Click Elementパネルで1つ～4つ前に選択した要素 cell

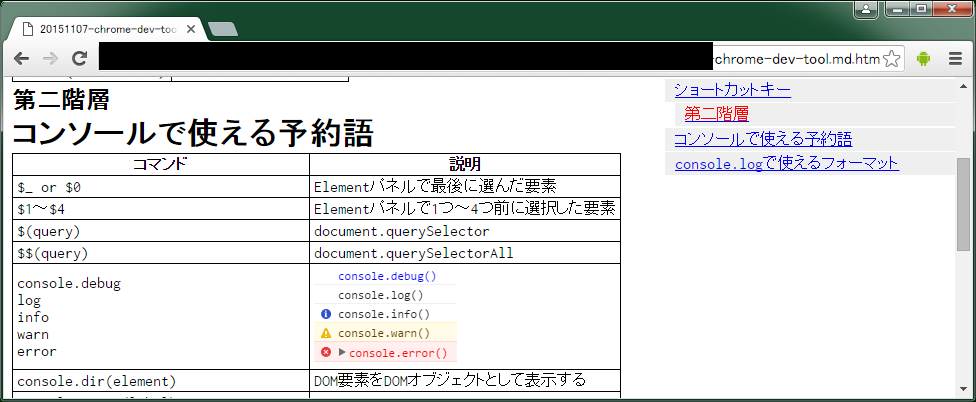[x=465, y=208]
